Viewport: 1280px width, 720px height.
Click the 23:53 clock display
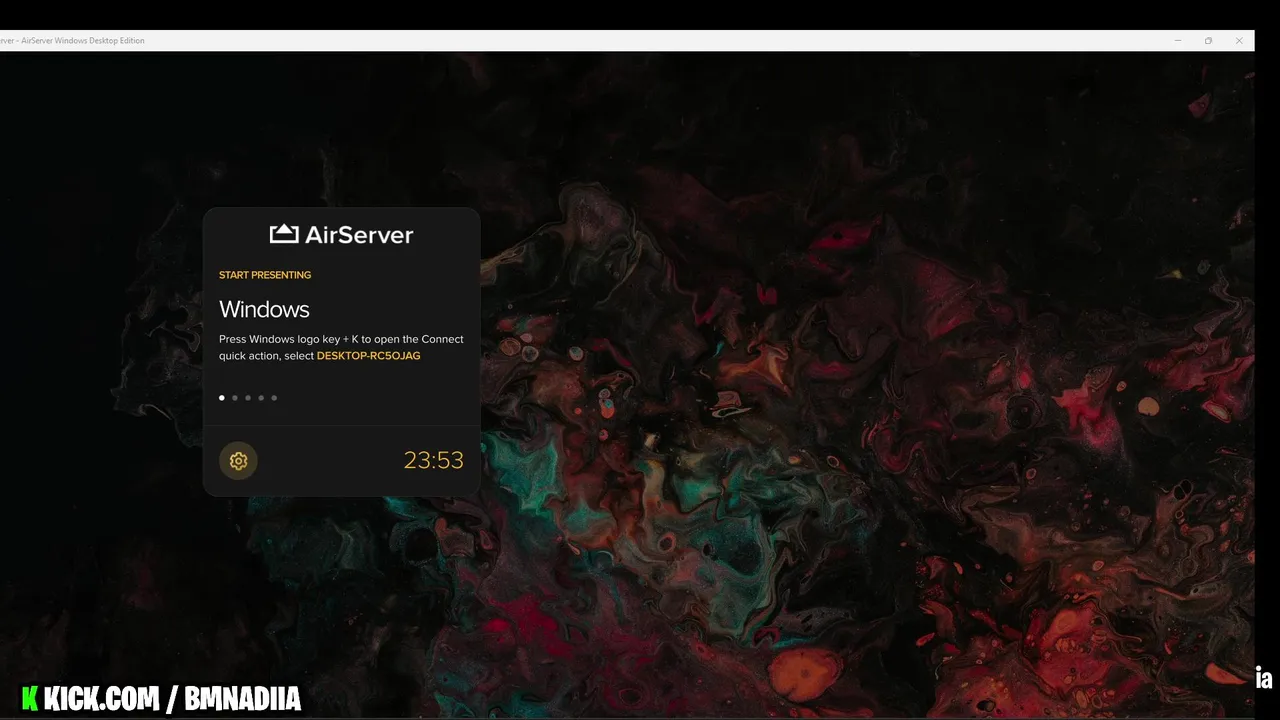[433, 460]
